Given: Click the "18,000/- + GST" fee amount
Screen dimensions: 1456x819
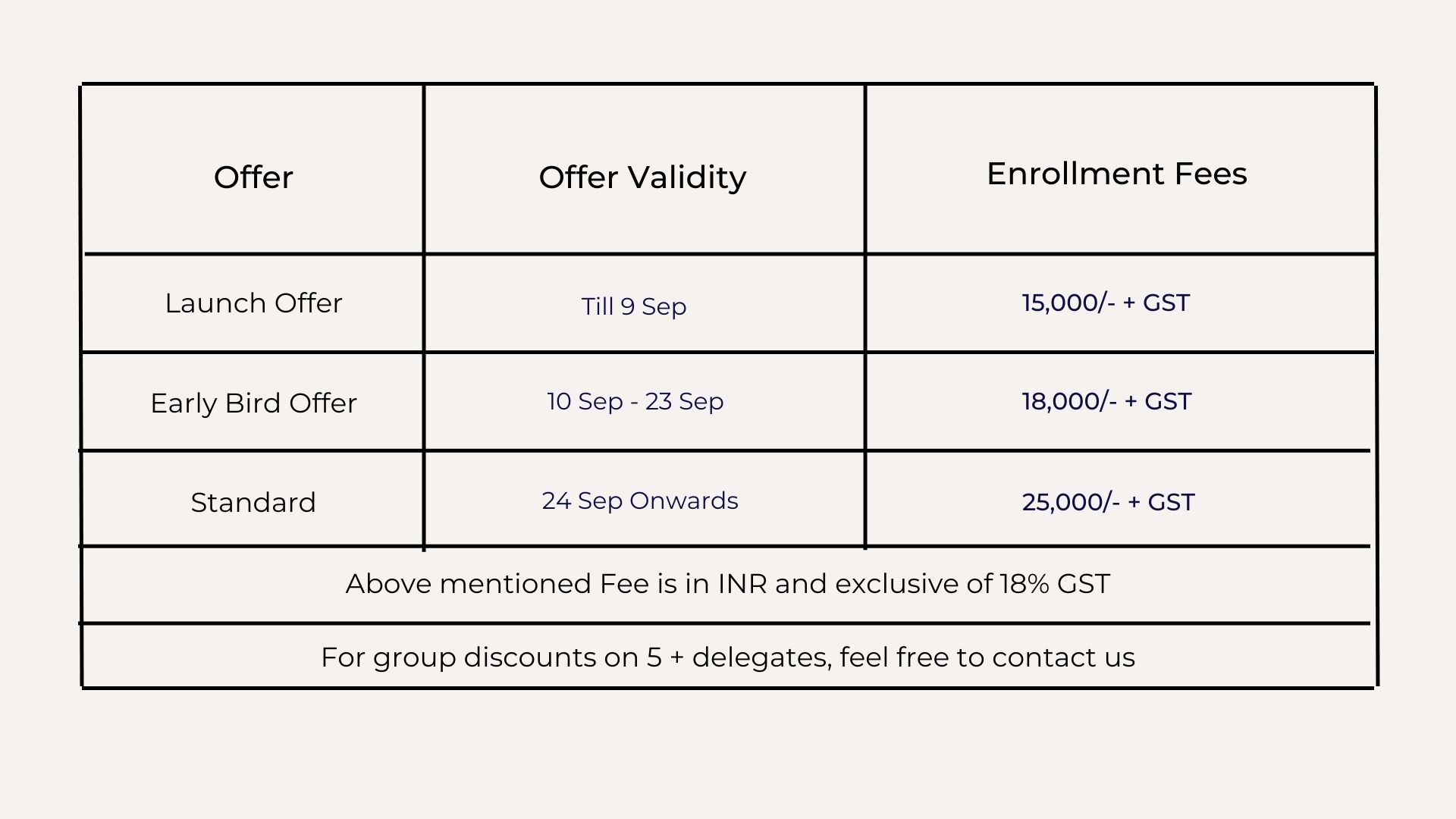Looking at the screenshot, I should coord(1106,401).
